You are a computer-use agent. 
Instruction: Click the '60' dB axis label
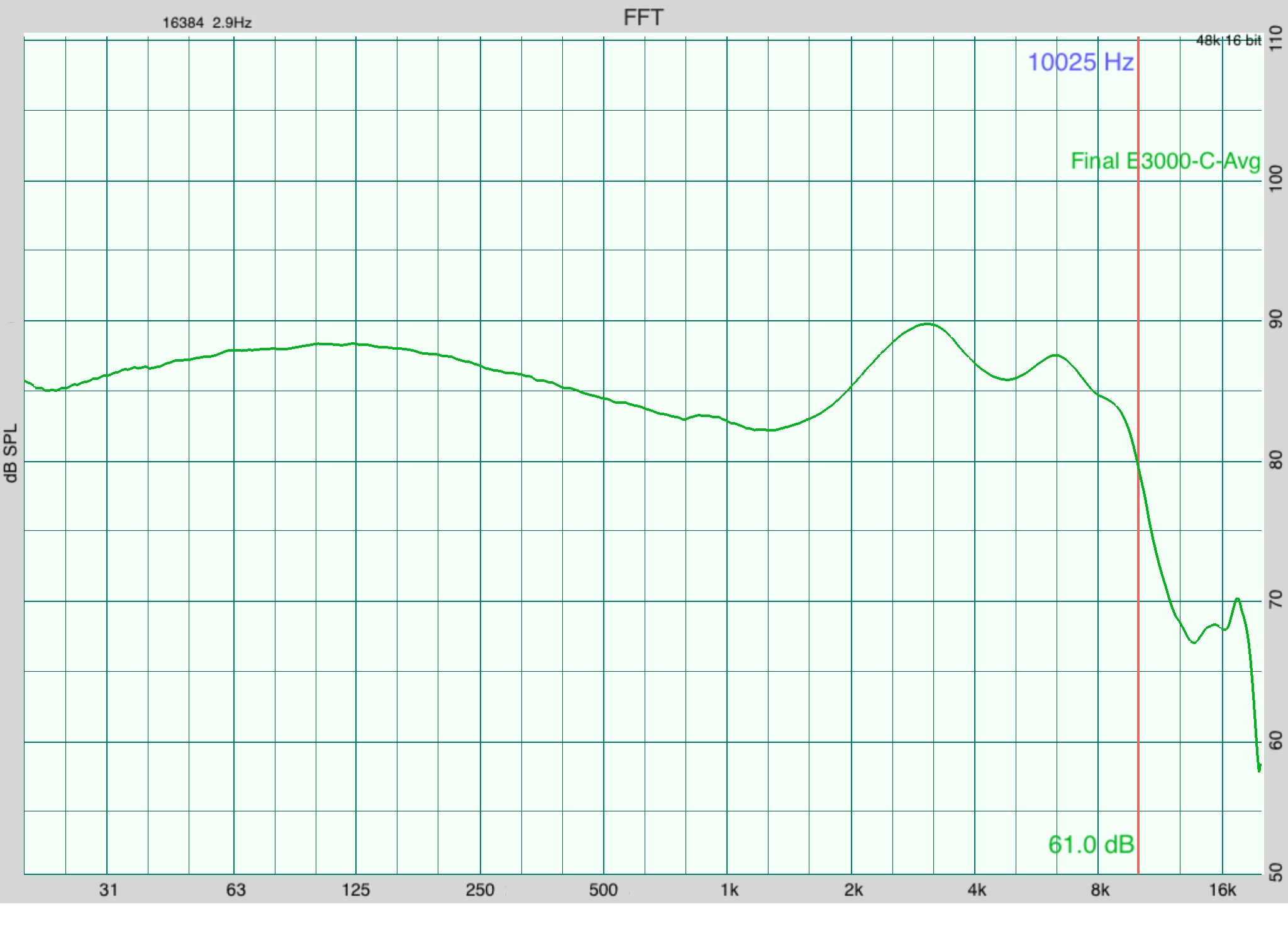pos(1276,741)
